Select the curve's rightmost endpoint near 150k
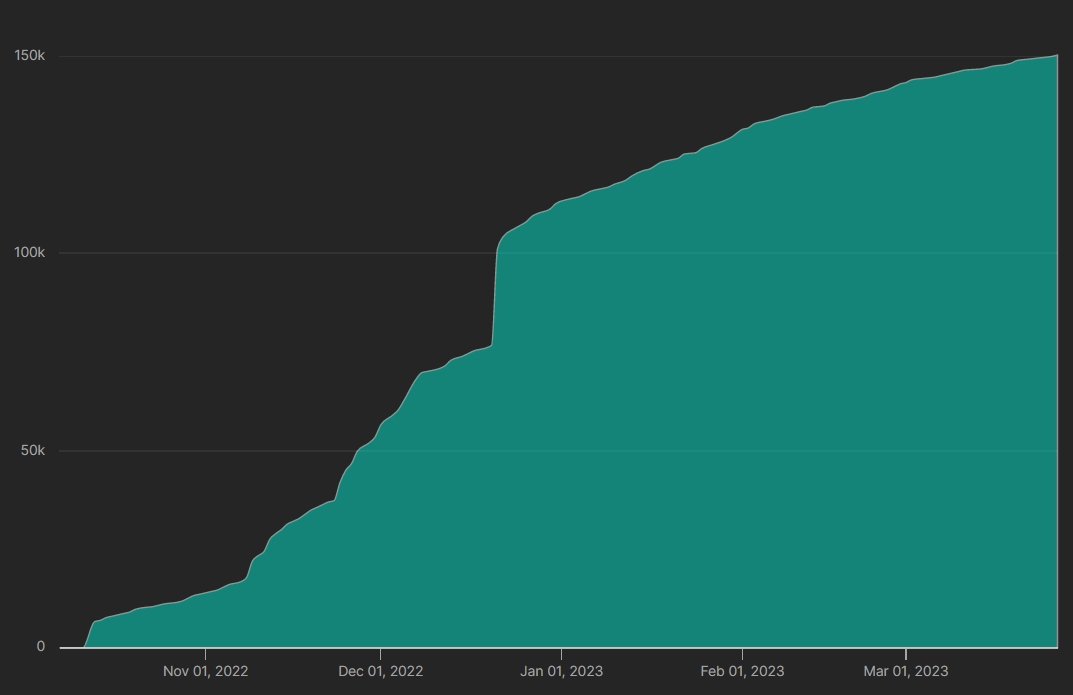 pos(1056,56)
